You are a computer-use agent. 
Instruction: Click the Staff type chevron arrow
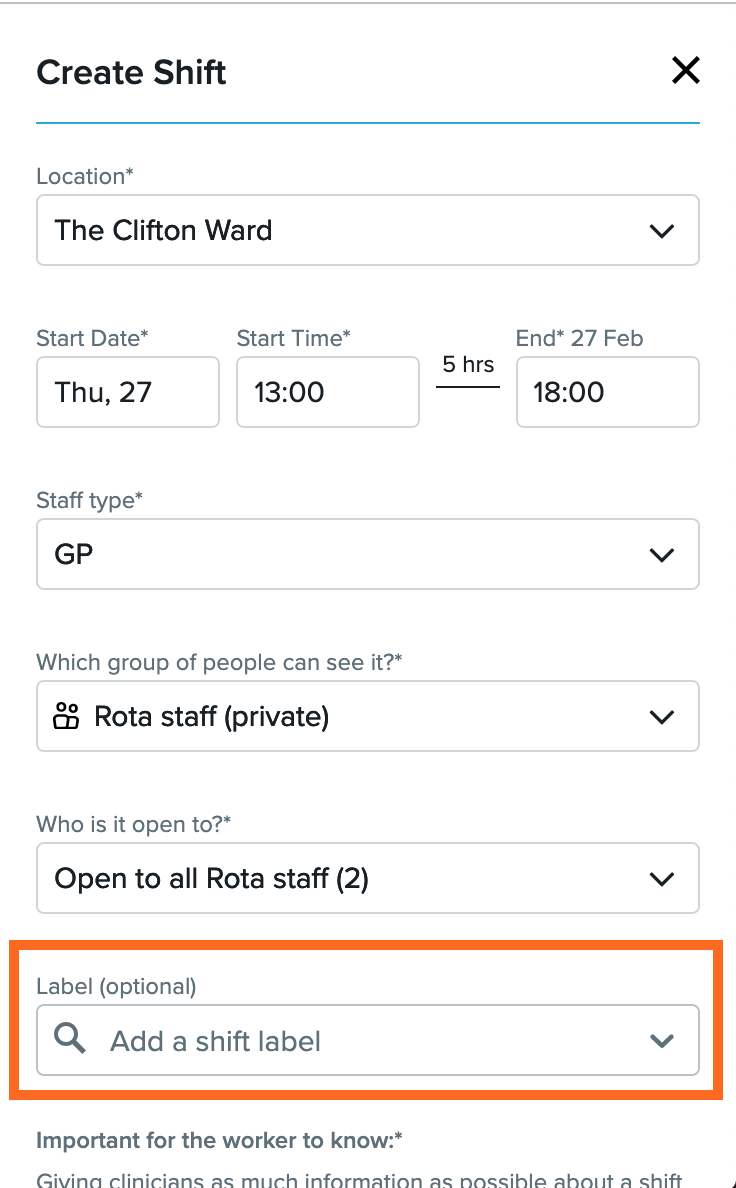click(x=662, y=555)
